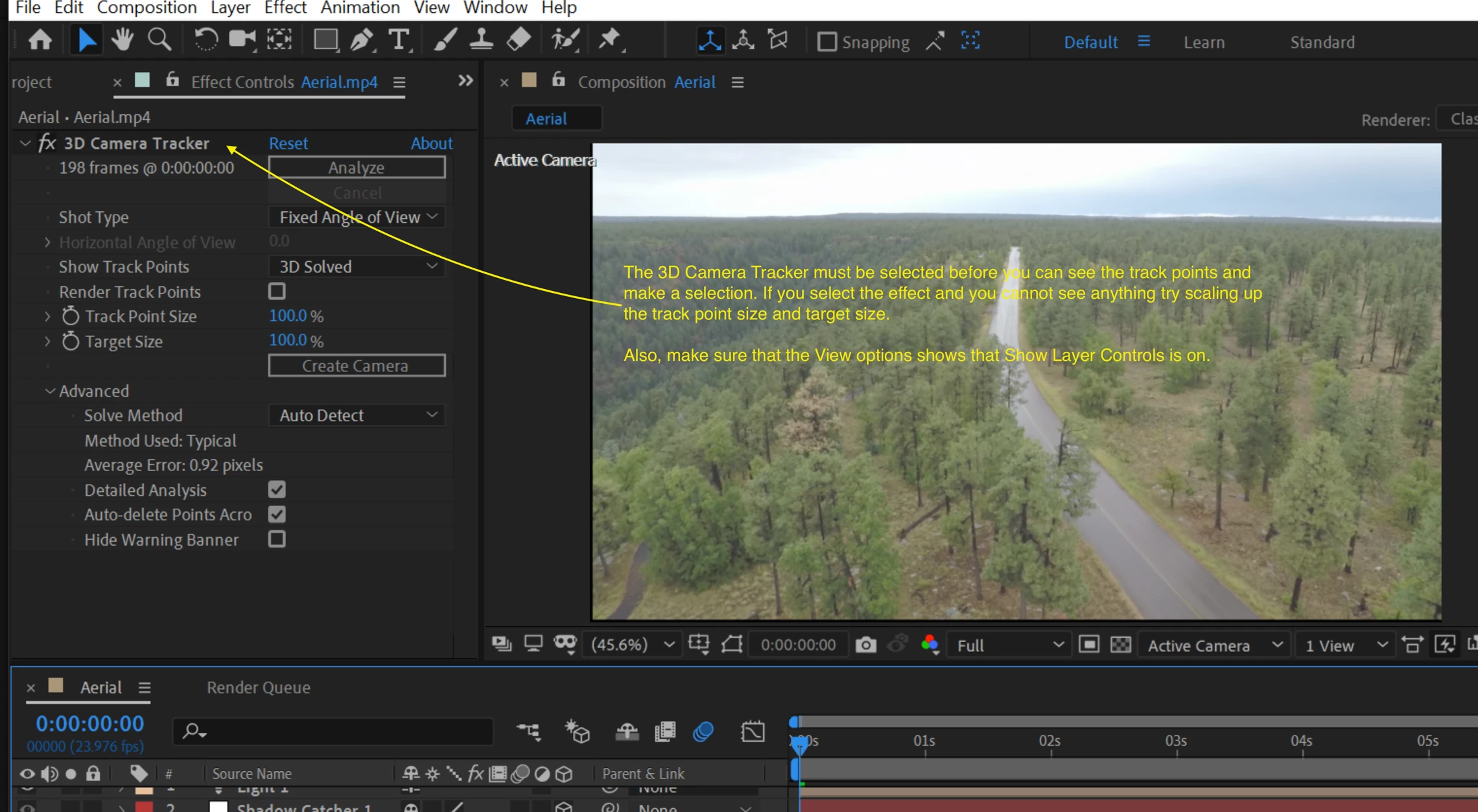The height and width of the screenshot is (812, 1478).
Task: Click the tan composition label color swatch
Action: click(529, 80)
